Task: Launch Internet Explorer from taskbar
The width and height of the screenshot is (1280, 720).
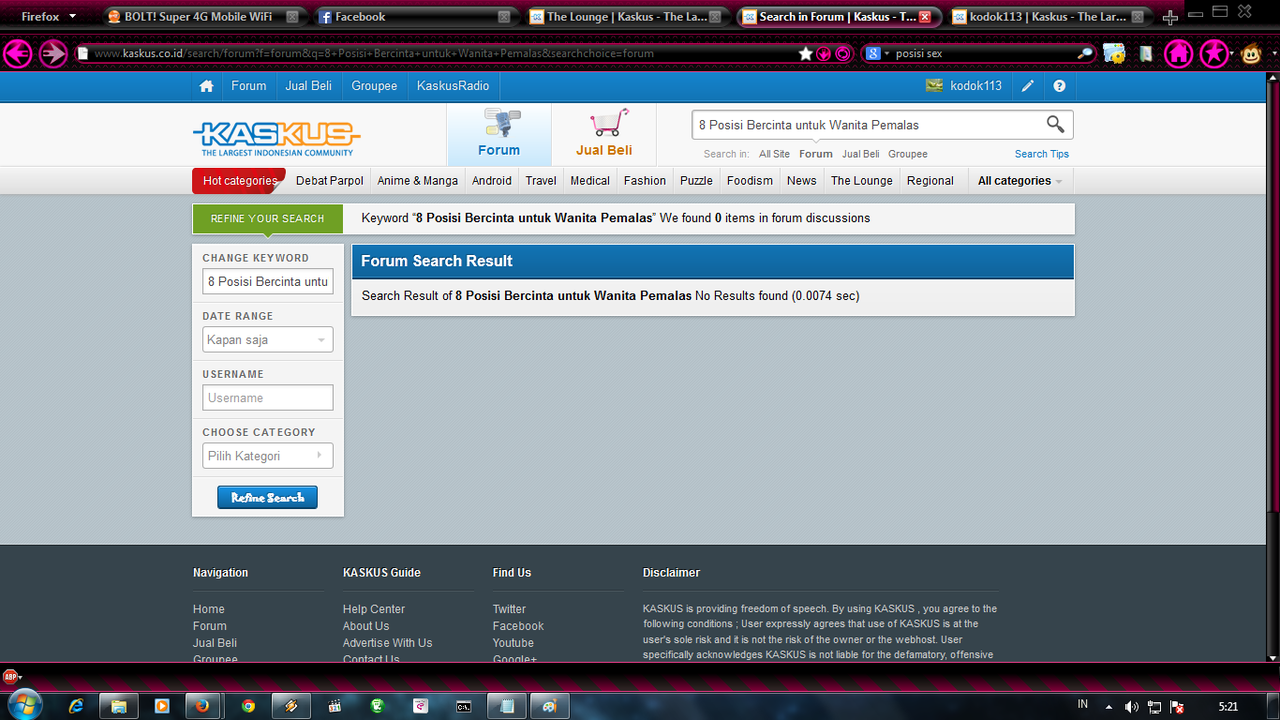Action: [76, 706]
